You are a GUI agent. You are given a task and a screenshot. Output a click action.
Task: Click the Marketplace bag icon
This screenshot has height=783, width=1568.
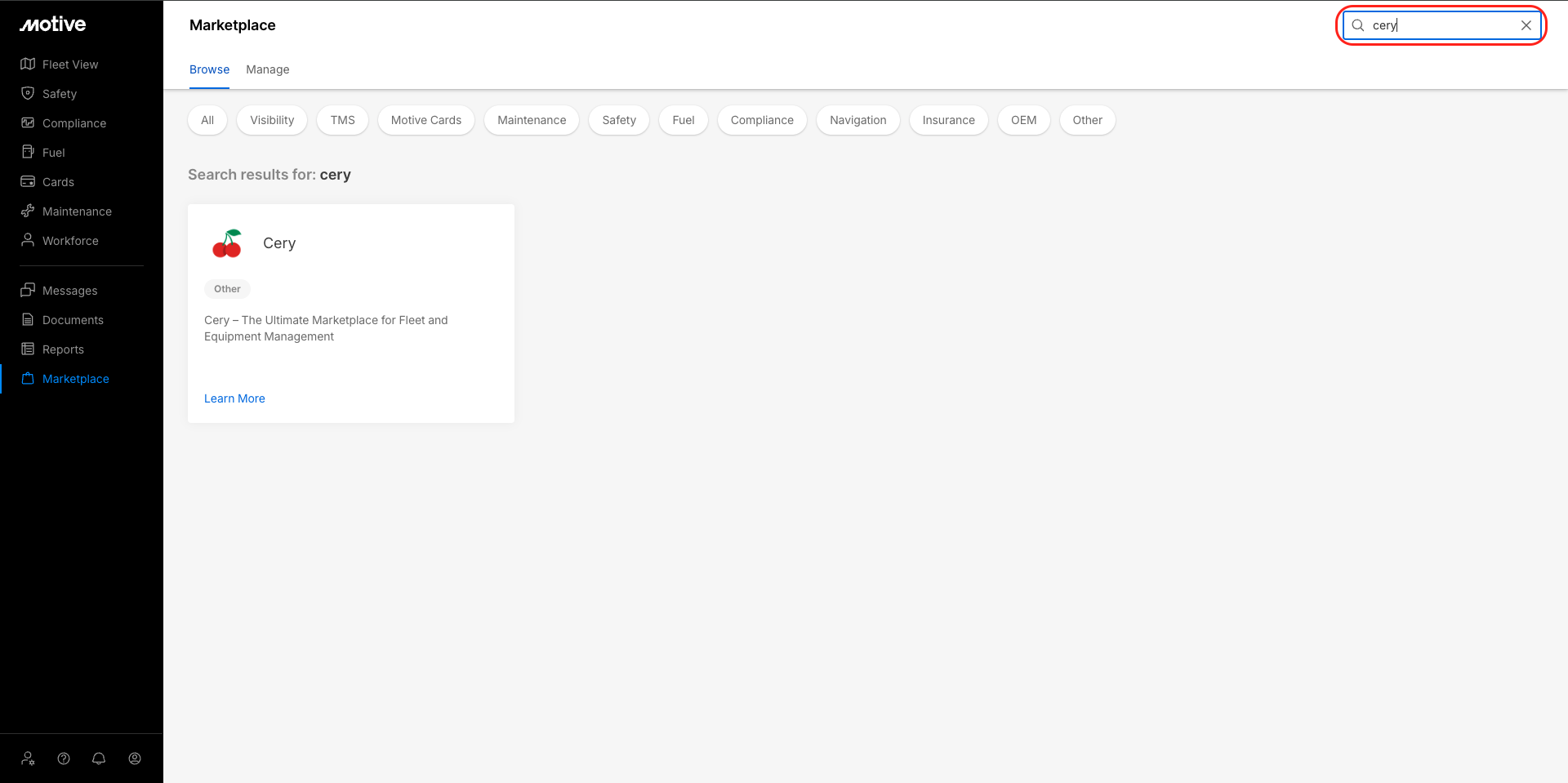point(28,378)
